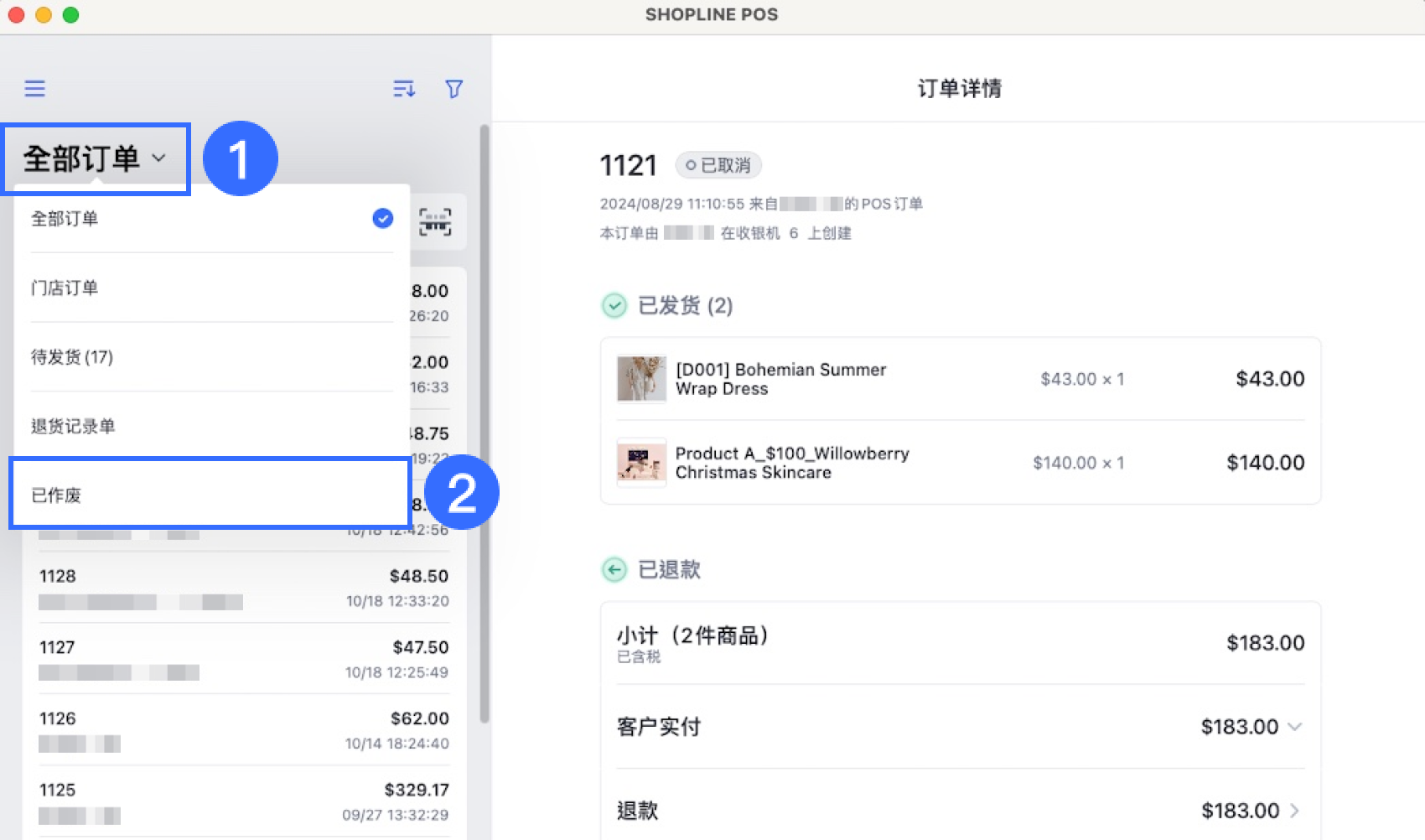Choose 全部订单 option in the dropdown list
1425x840 pixels.
click(x=212, y=219)
